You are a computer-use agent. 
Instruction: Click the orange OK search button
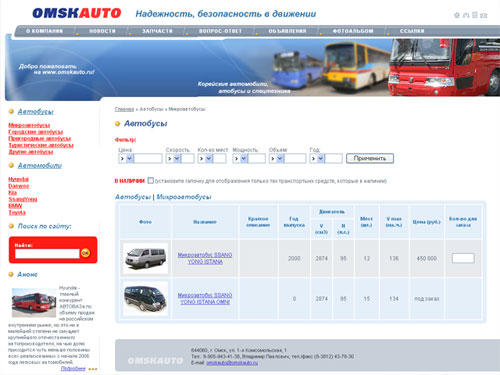pos(86,253)
